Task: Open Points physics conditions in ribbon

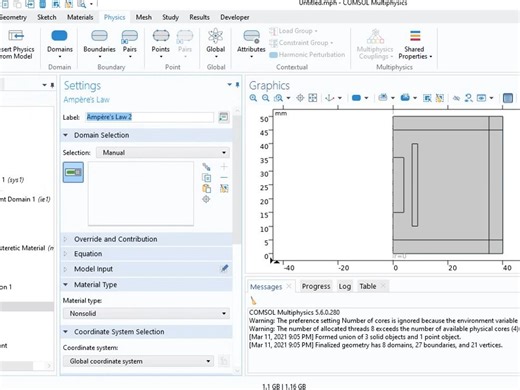Action: [x=161, y=42]
